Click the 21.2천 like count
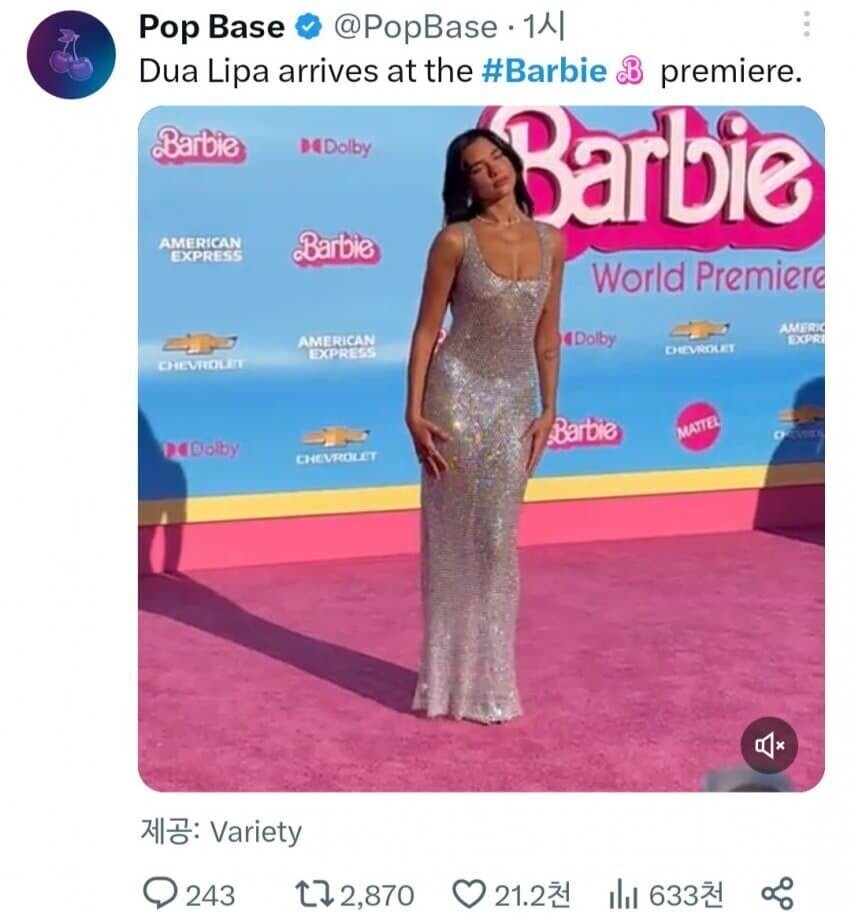Viewport: 850px width, 913px height. point(533,894)
